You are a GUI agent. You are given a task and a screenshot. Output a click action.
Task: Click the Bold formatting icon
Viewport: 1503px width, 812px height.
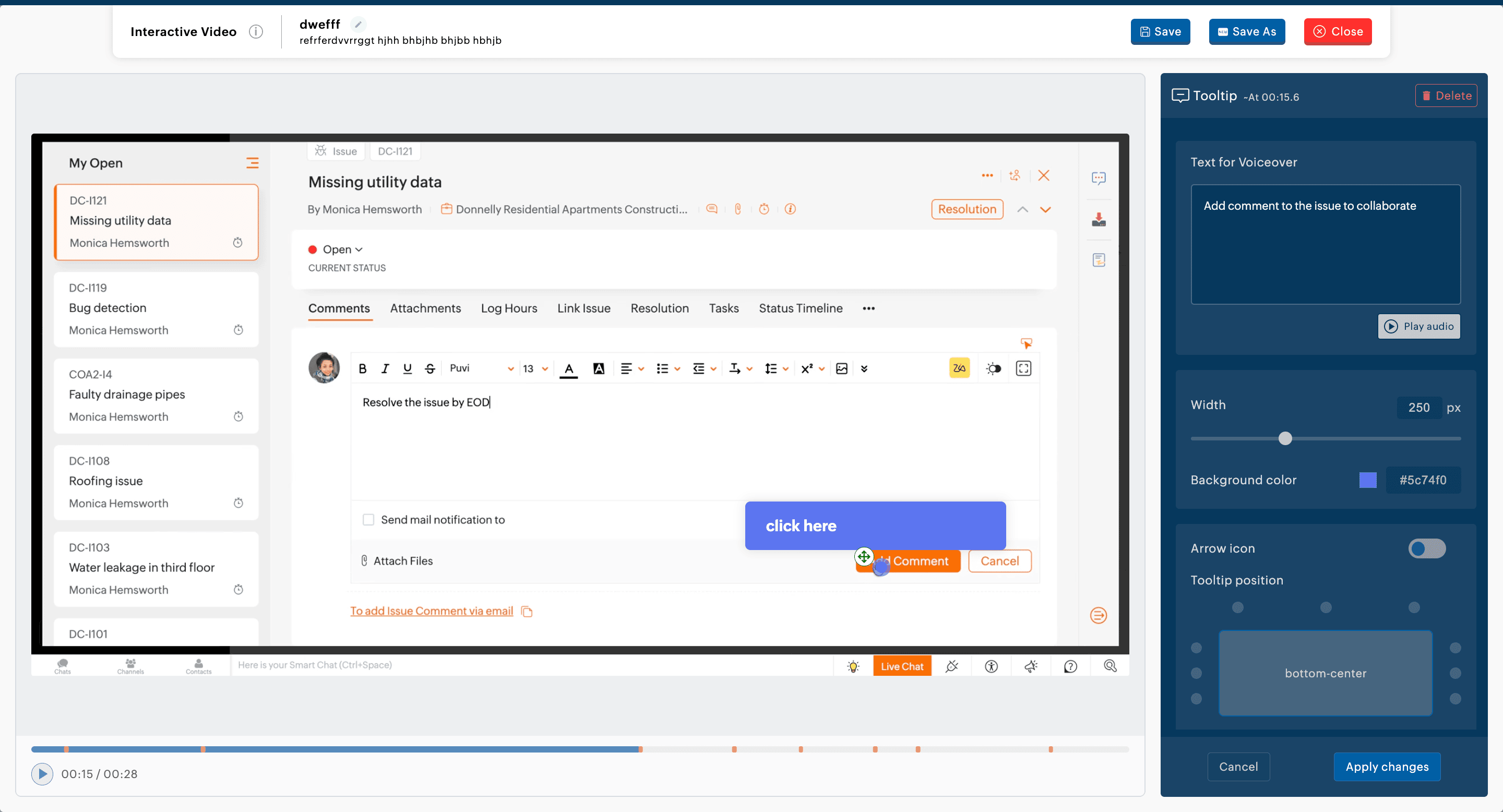pos(362,368)
